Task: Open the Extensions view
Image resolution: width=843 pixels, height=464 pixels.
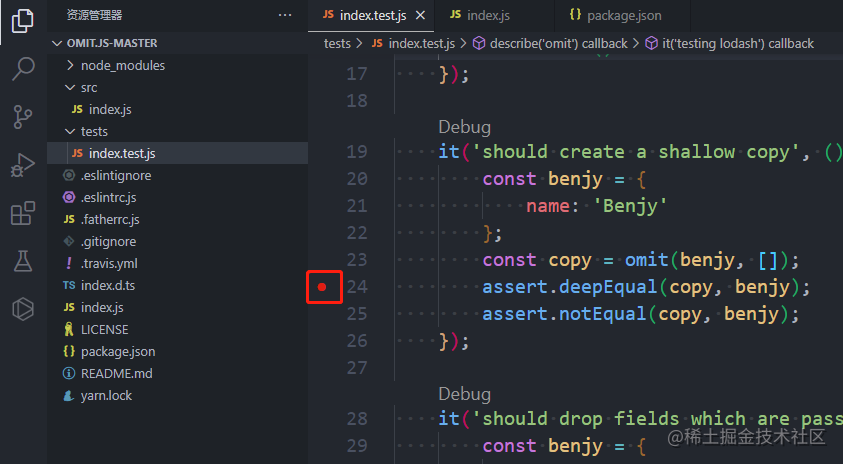Action: tap(23, 213)
